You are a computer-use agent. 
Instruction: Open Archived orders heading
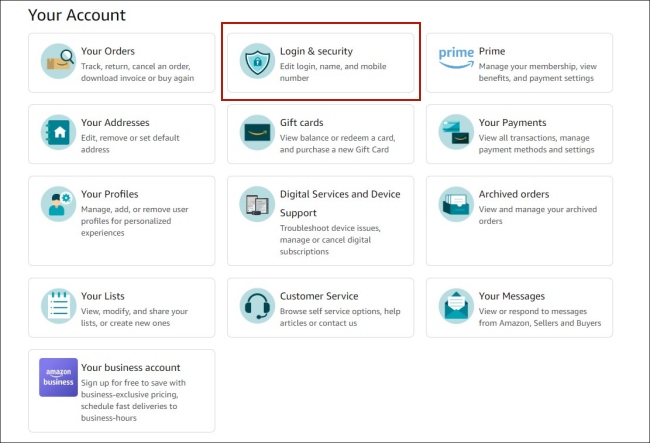[514, 194]
